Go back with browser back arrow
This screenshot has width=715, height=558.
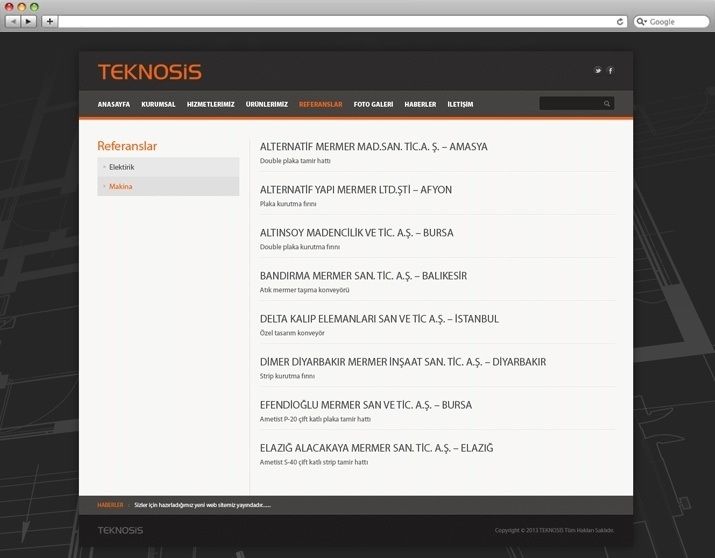point(13,21)
